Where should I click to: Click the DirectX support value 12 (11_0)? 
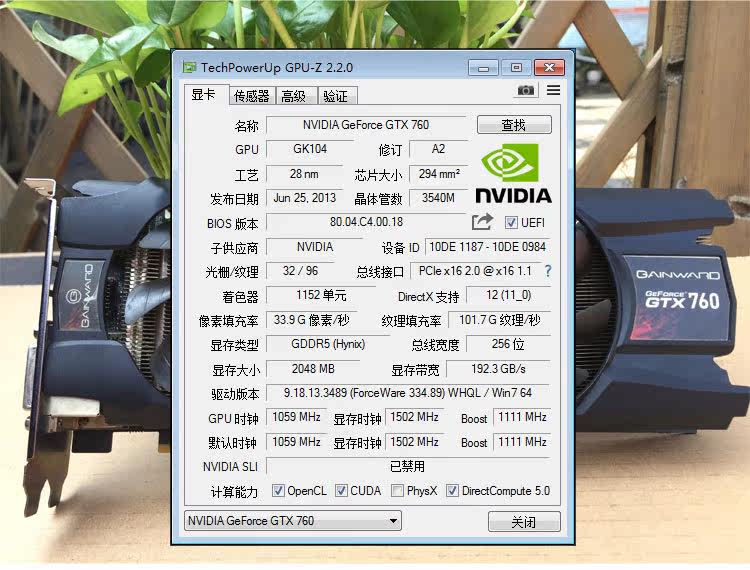pyautogui.click(x=508, y=296)
